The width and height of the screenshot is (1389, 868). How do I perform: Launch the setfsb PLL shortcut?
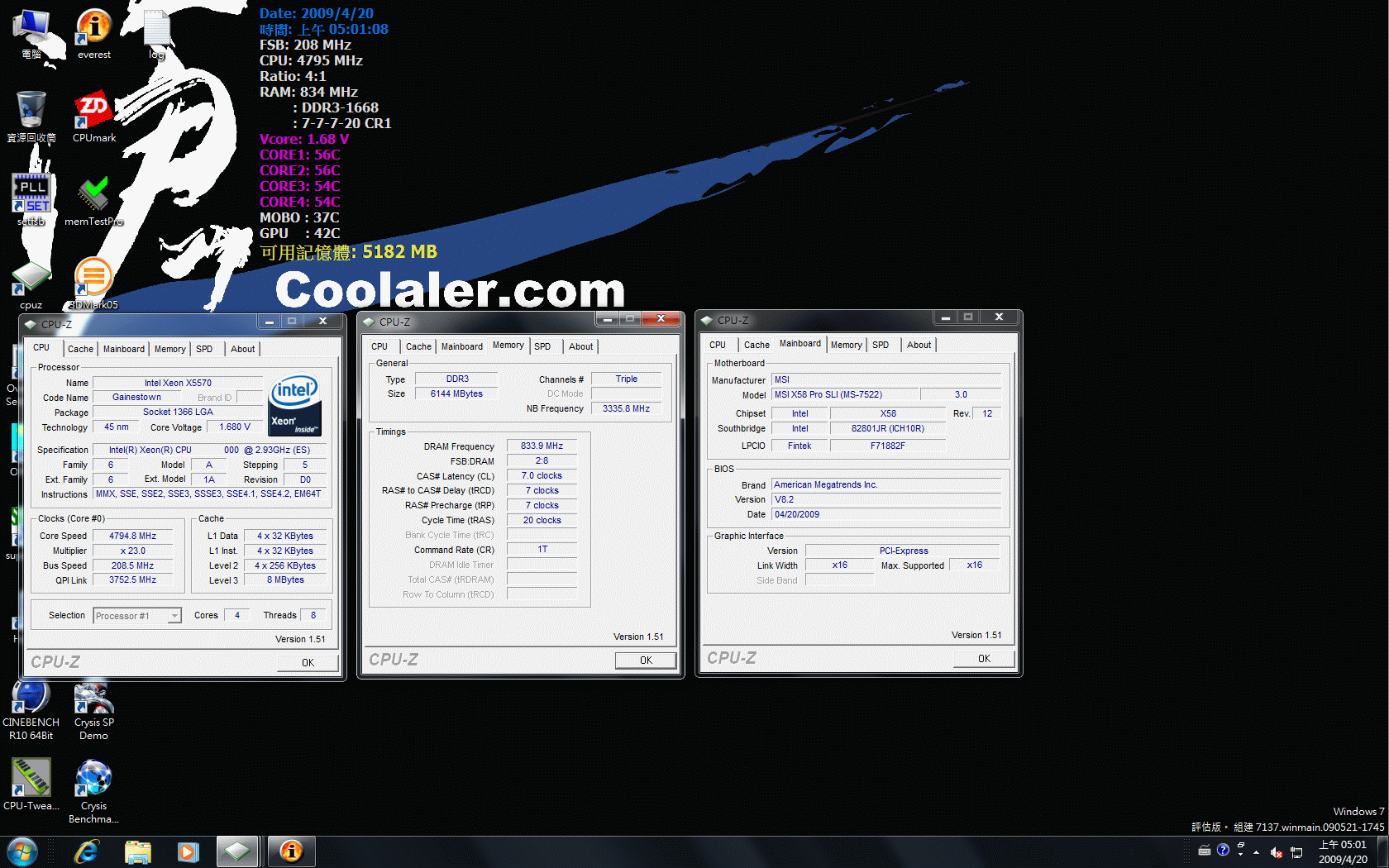31,199
